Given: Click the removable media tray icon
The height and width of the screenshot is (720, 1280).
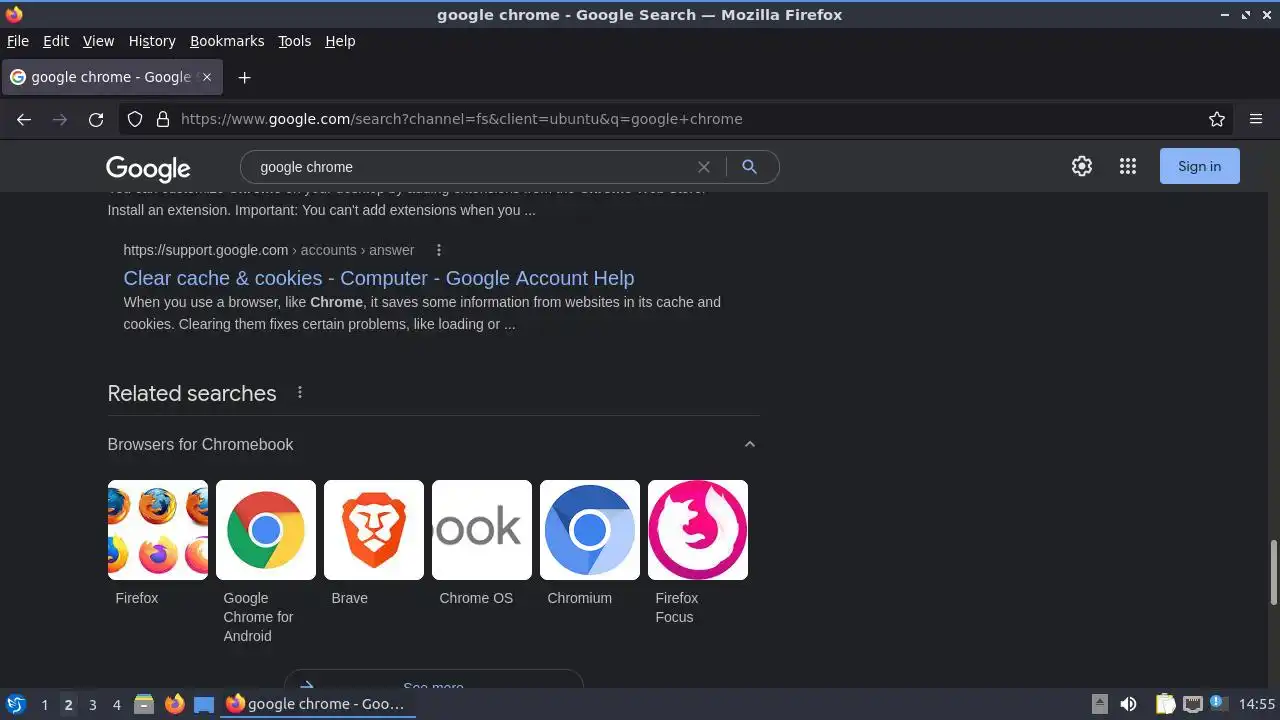Looking at the screenshot, I should click(1099, 704).
